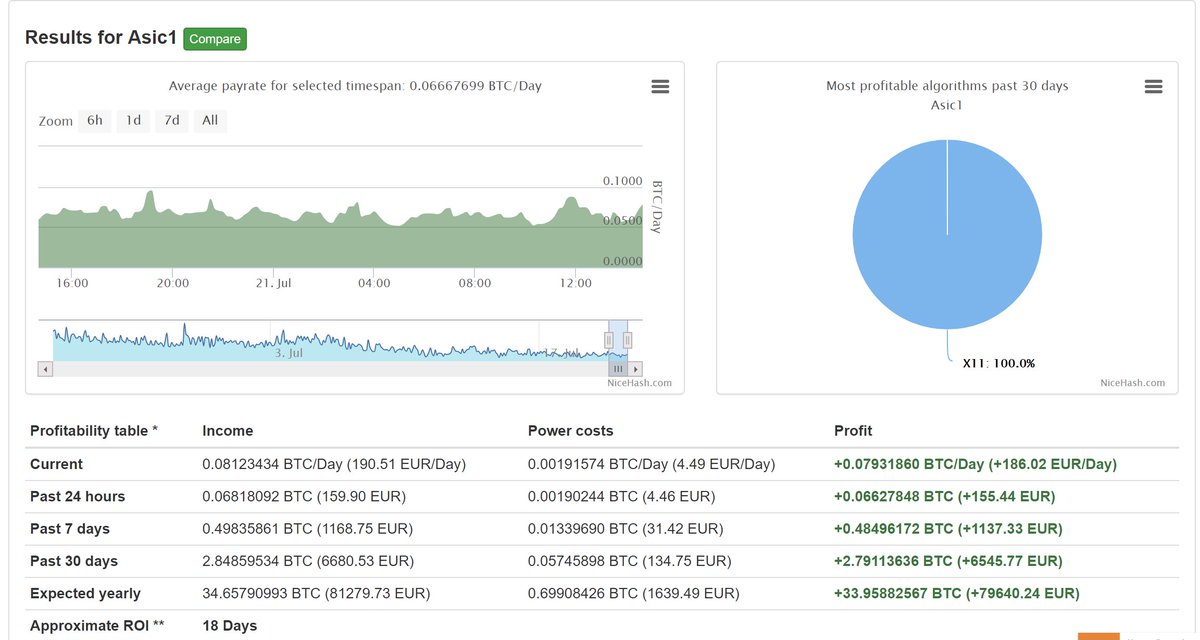Click the X11: 100.0% pie label

[999, 363]
